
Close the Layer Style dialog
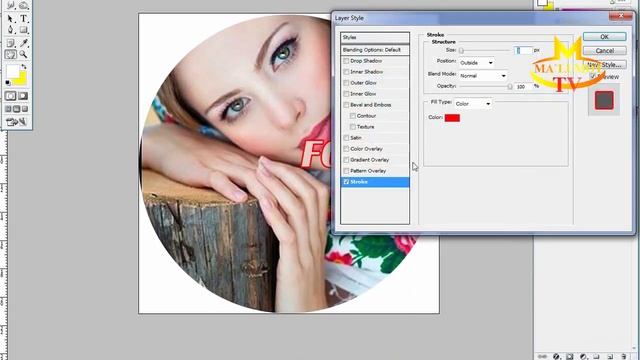pyautogui.click(x=620, y=16)
